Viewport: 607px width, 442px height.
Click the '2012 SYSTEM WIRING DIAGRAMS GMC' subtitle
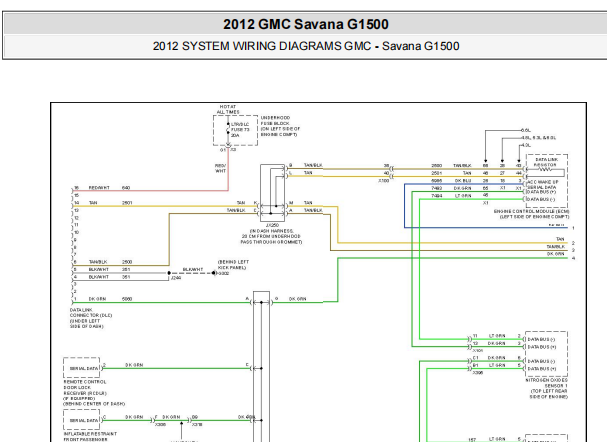pyautogui.click(x=262, y=46)
